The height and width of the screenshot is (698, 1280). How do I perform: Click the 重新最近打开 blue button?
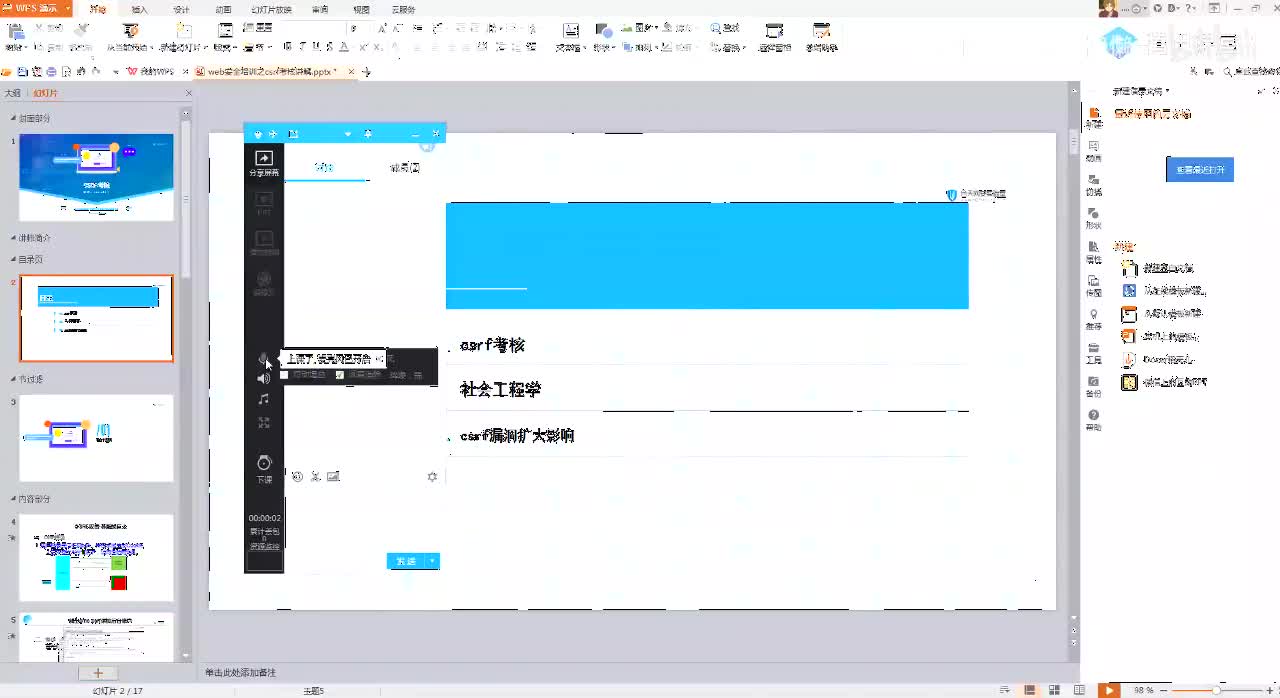(1200, 170)
